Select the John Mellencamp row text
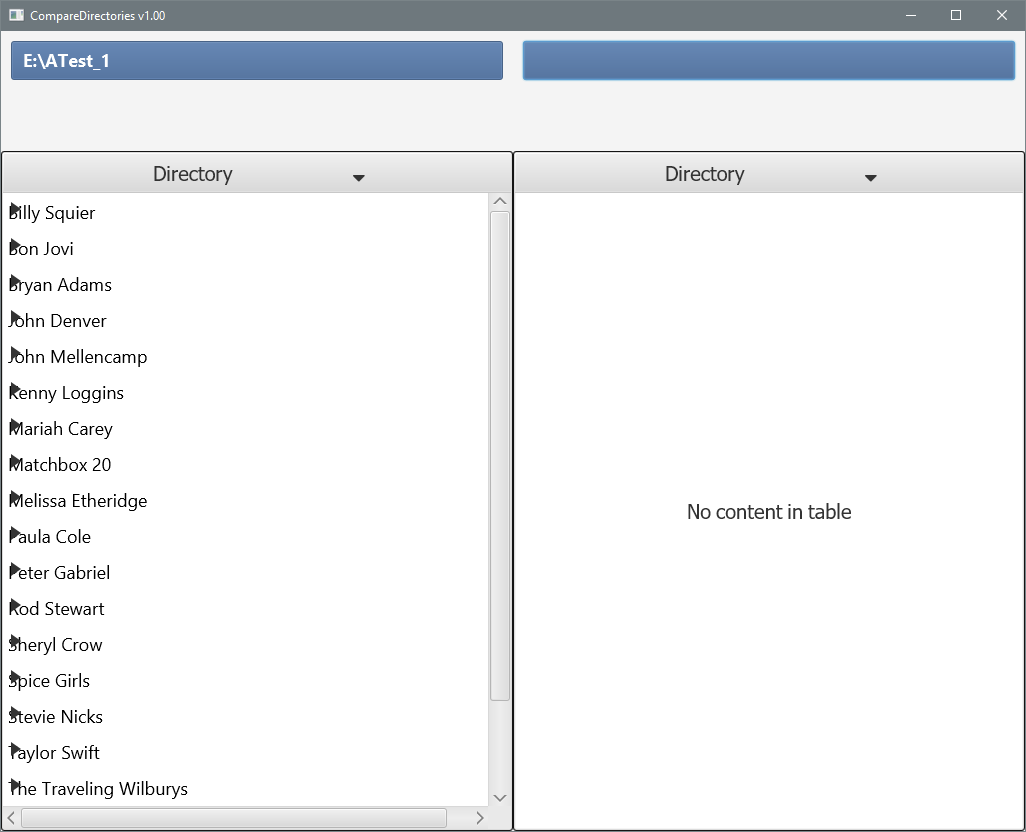This screenshot has height=832, width=1026. tap(78, 357)
